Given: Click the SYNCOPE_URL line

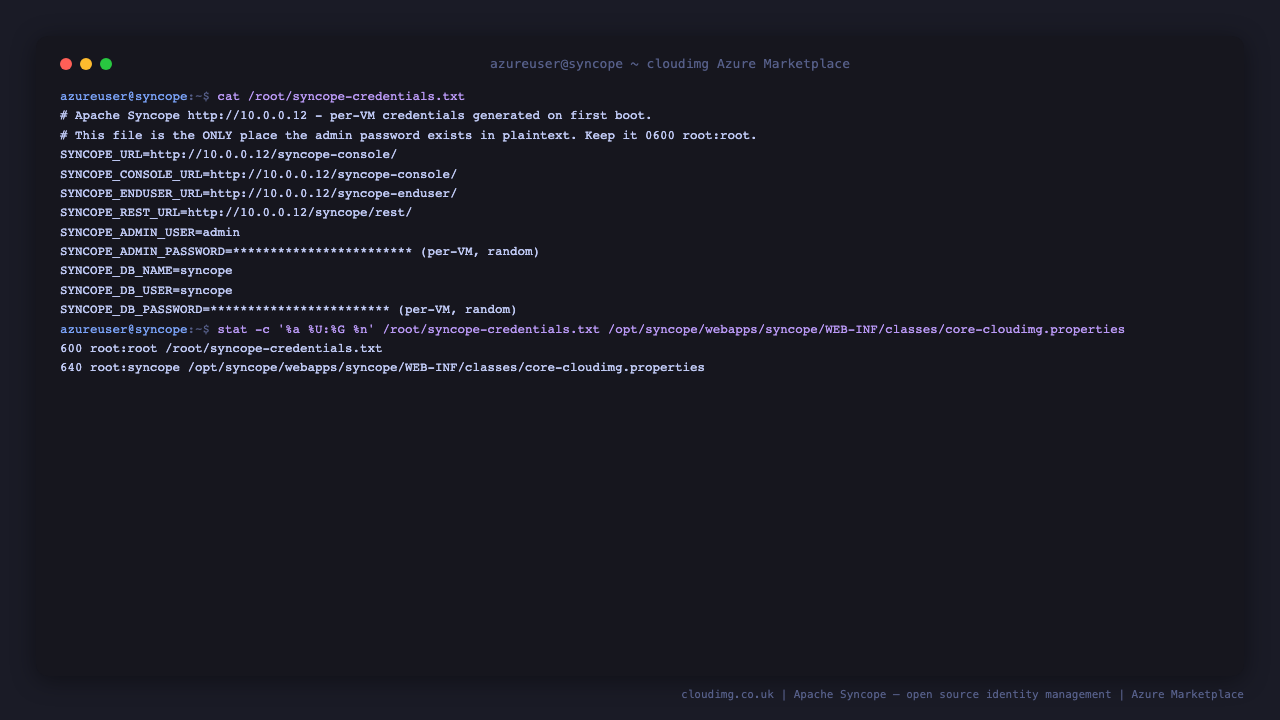Looking at the screenshot, I should click(228, 155).
